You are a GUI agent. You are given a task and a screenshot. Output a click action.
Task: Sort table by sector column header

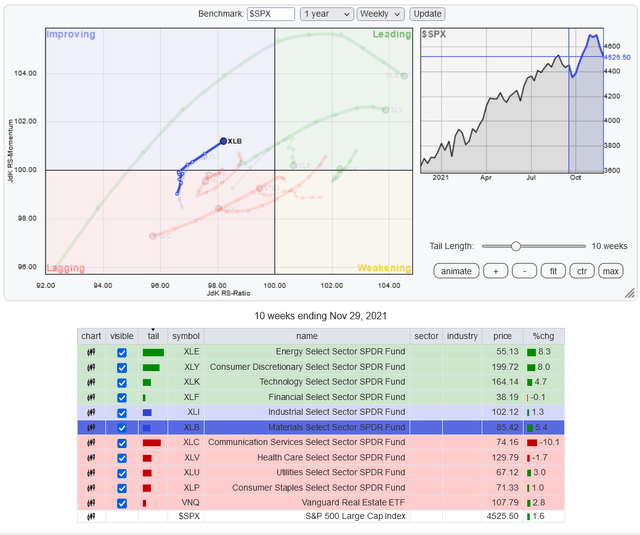click(426, 336)
